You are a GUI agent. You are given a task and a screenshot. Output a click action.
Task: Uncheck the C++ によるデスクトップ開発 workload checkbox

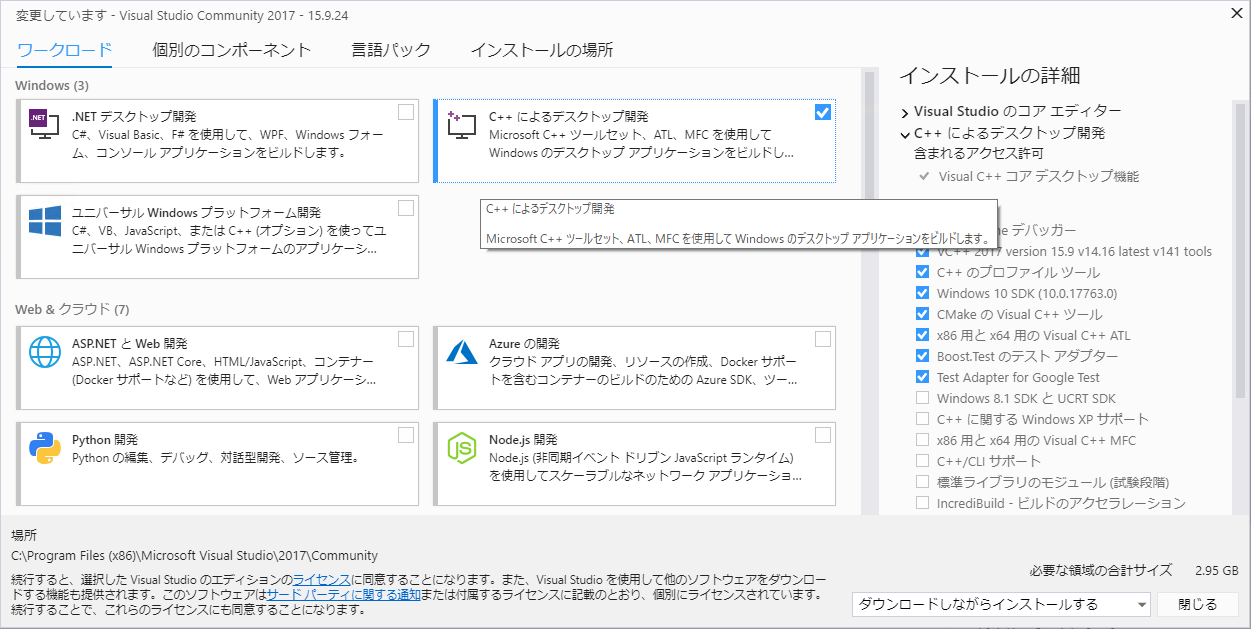click(823, 112)
